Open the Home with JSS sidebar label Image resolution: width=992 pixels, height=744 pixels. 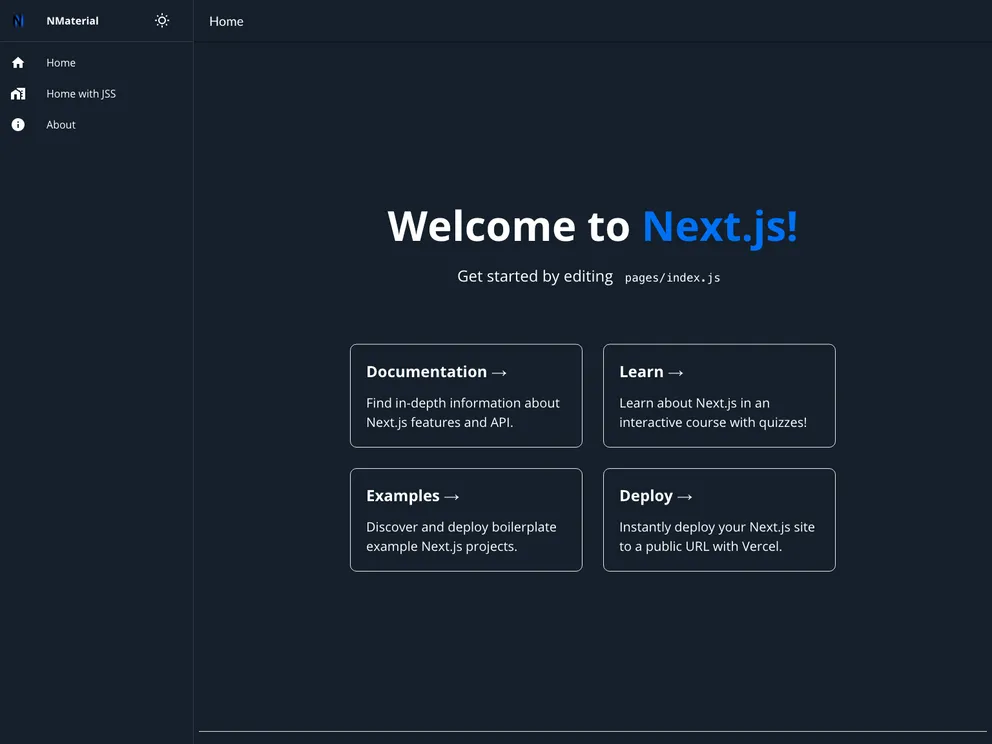(x=81, y=94)
